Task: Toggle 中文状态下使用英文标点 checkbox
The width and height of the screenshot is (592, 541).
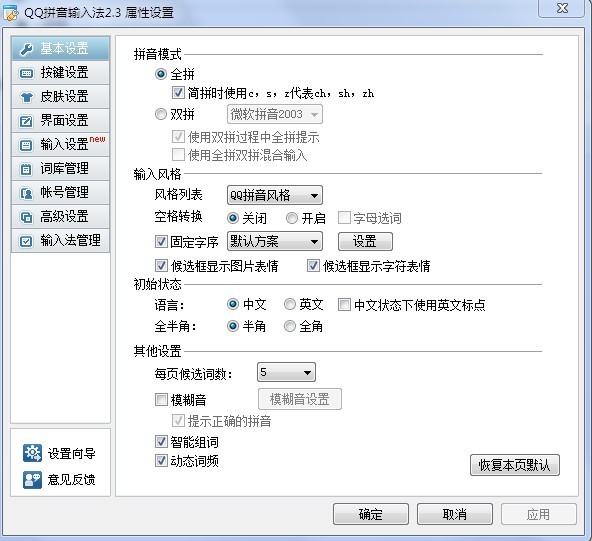Action: 344,304
